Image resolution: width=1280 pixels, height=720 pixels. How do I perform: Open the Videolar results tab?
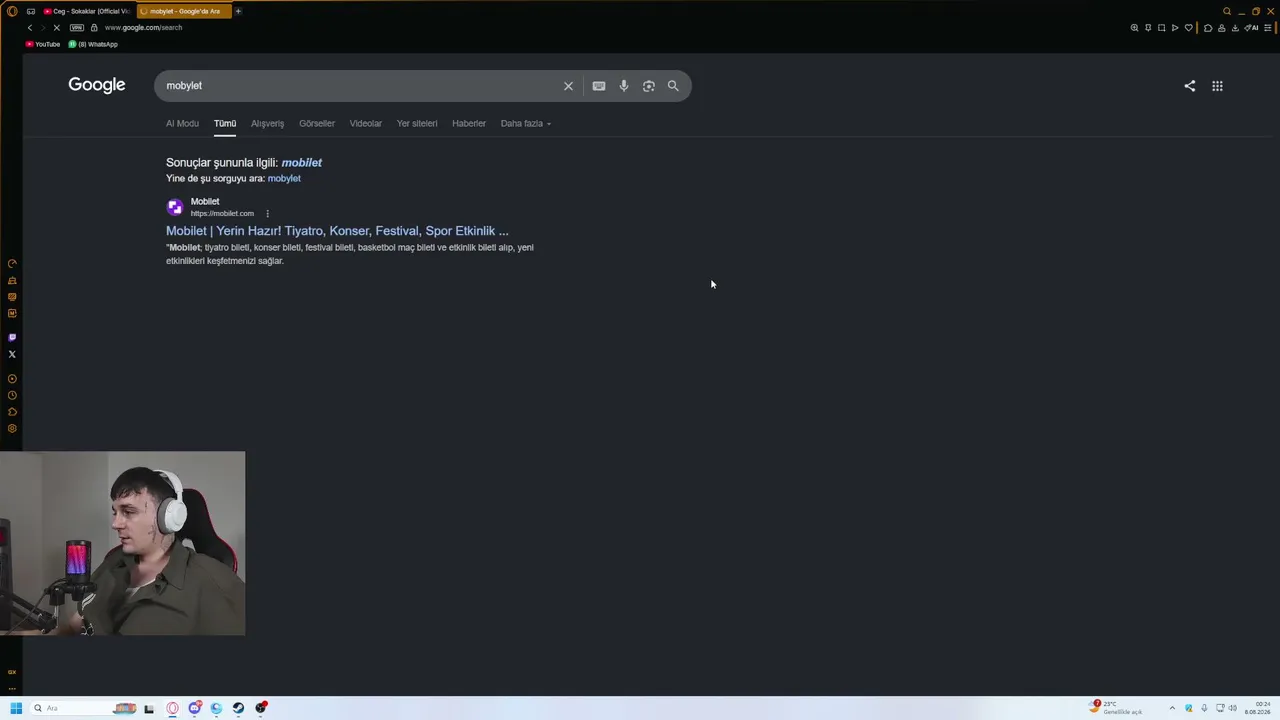click(x=366, y=123)
